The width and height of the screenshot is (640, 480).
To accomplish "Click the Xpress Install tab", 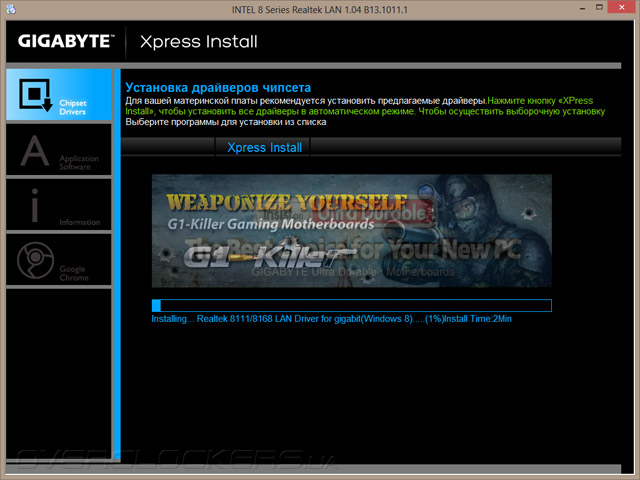I will click(264, 147).
